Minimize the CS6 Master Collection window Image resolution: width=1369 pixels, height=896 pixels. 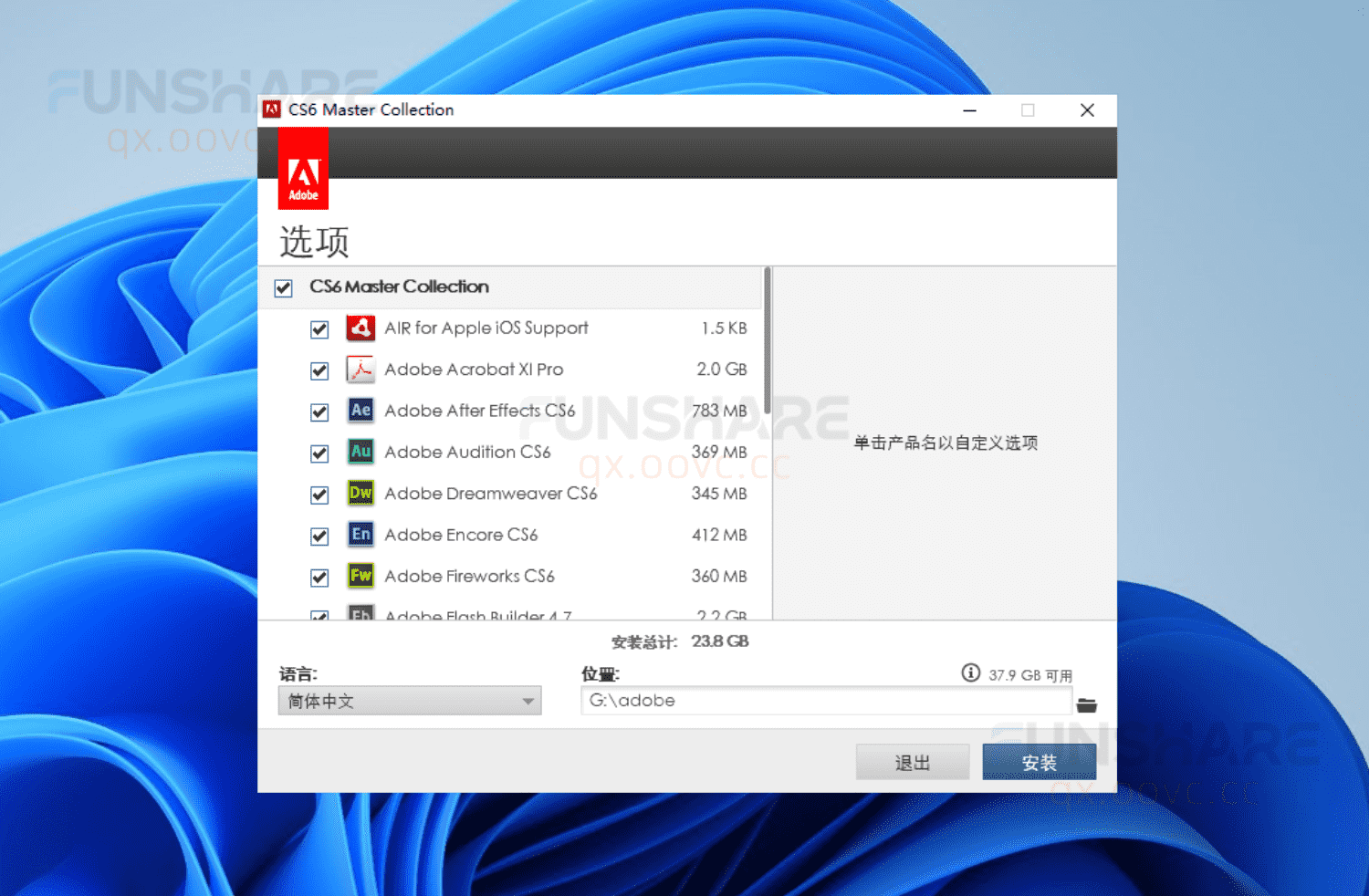point(969,110)
